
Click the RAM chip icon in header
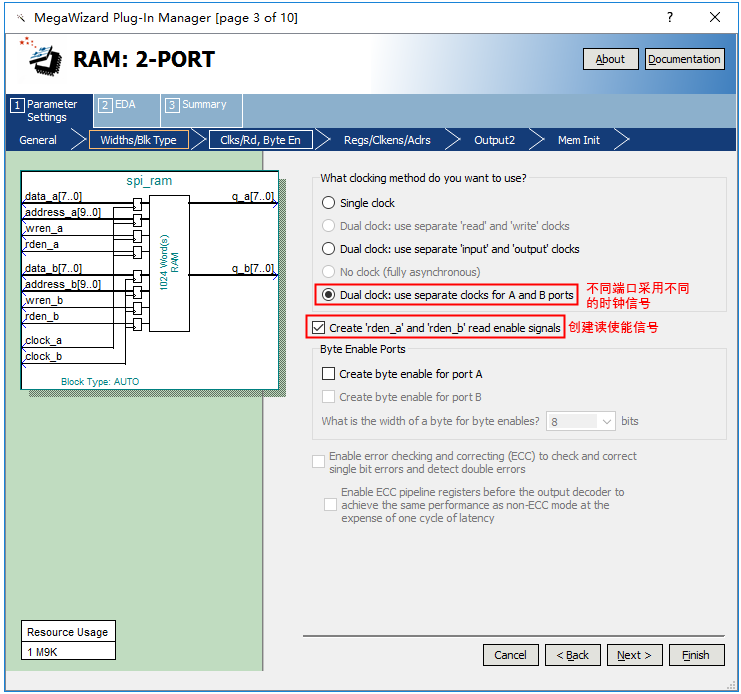pyautogui.click(x=40, y=60)
